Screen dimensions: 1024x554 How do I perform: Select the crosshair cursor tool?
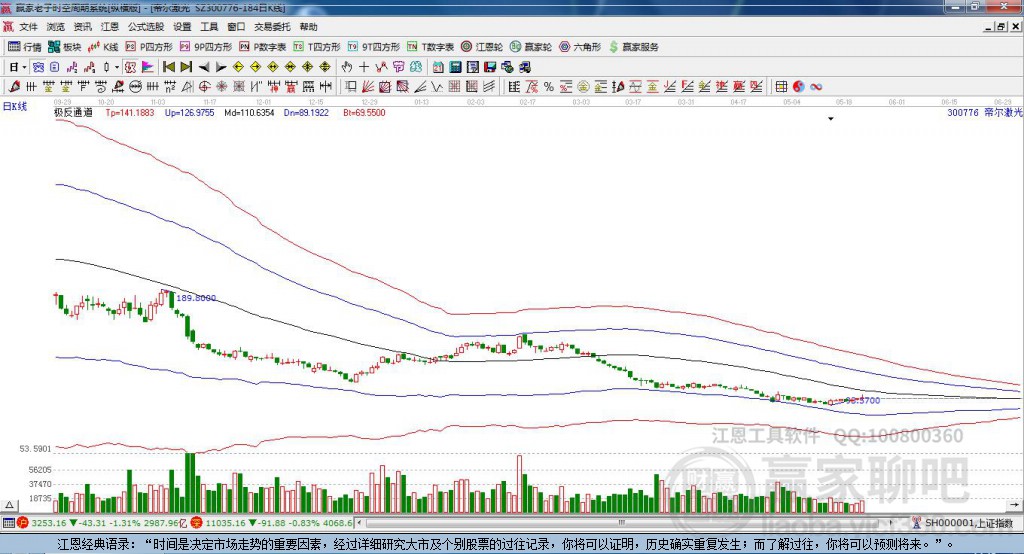click(364, 67)
